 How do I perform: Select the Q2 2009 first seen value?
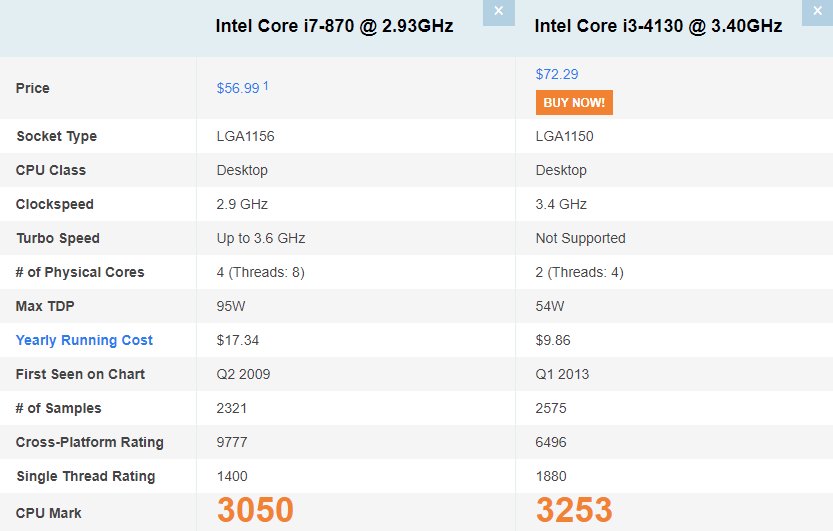[x=243, y=374]
